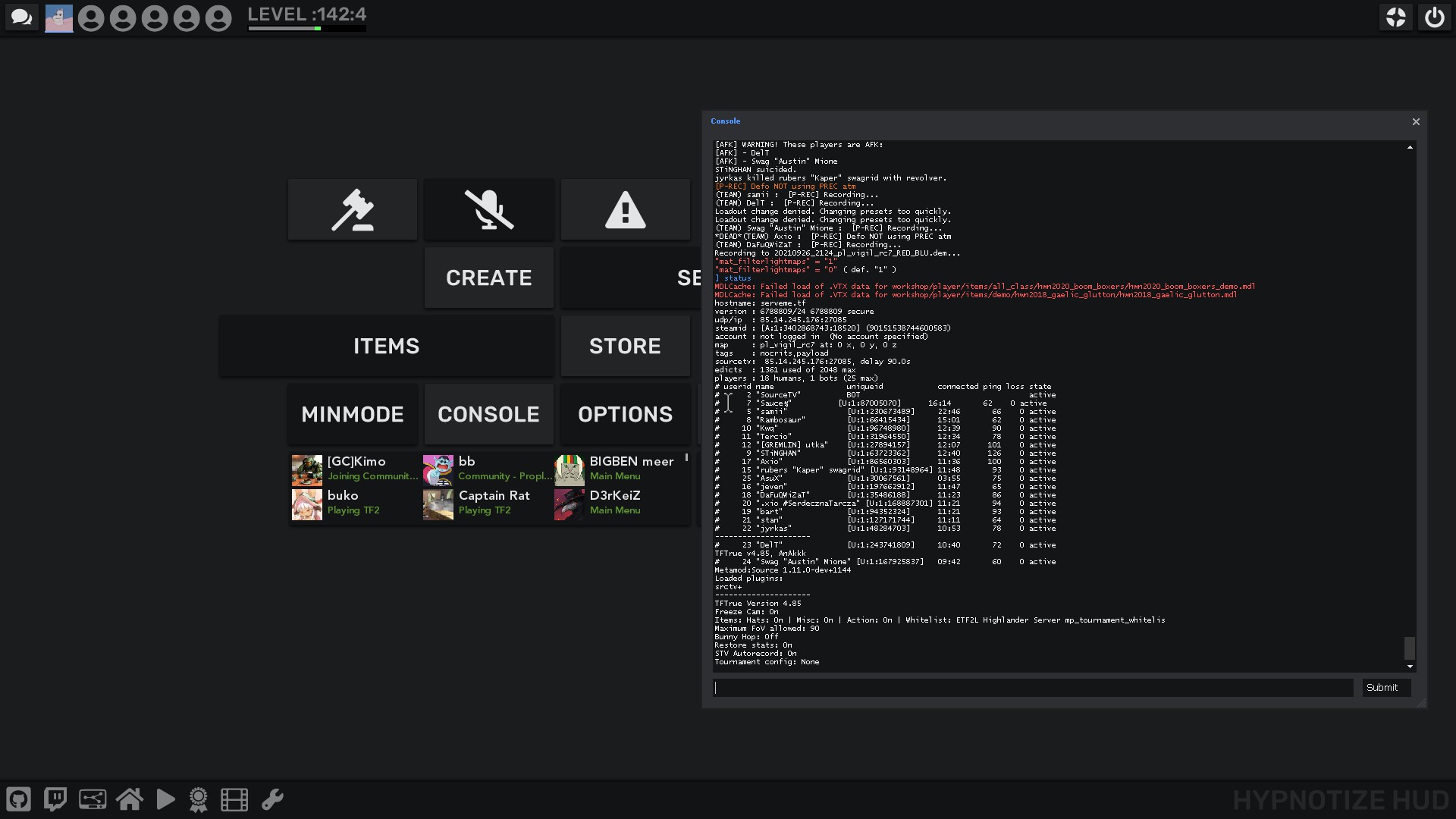
Task: Toggle MINMODE on the main menu
Action: click(x=353, y=414)
